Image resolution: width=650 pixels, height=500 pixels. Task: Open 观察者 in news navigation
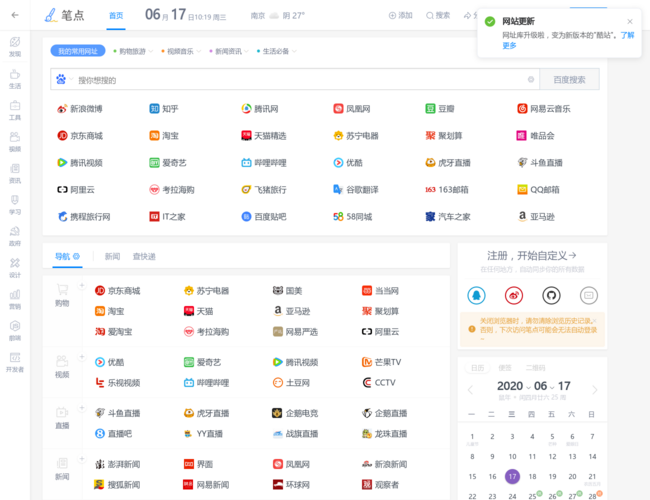(380, 484)
